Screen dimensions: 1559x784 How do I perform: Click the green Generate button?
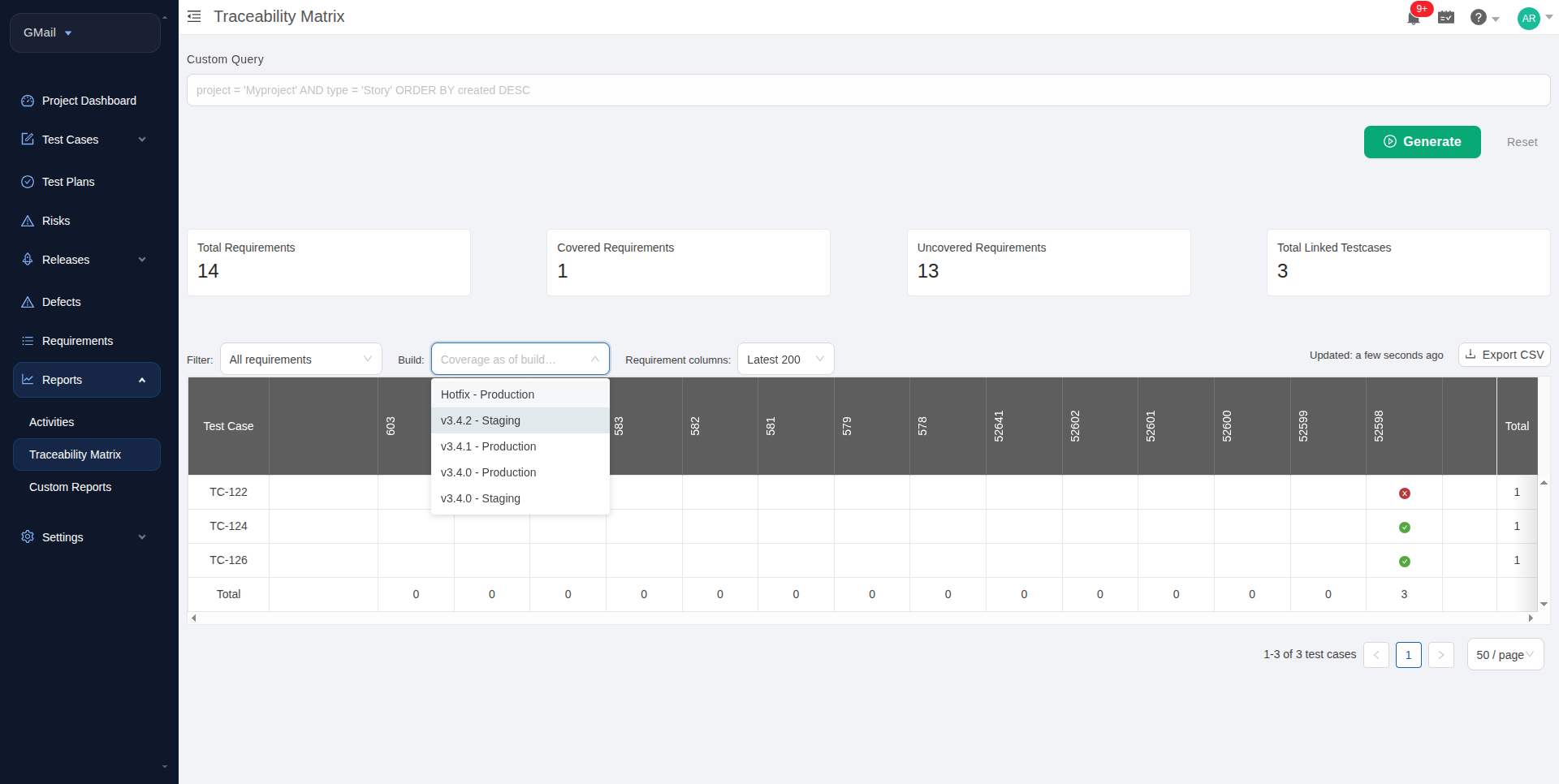click(1422, 142)
